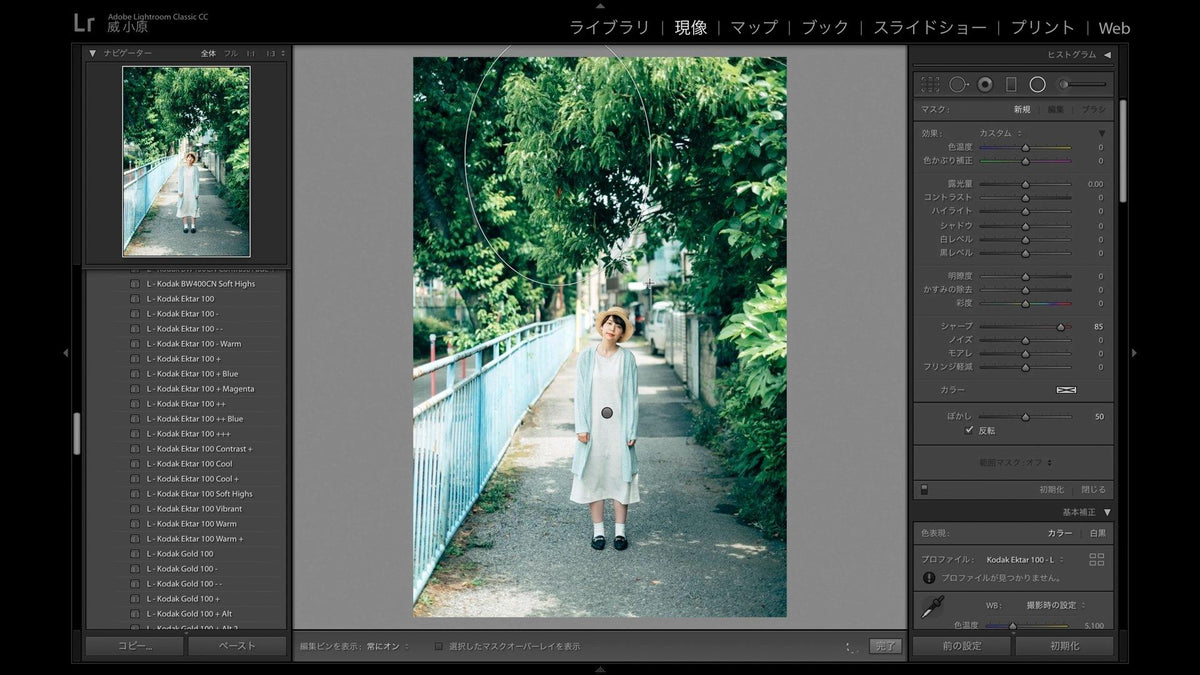
Task: Open the profile browser grid icon
Action: pos(1097,560)
